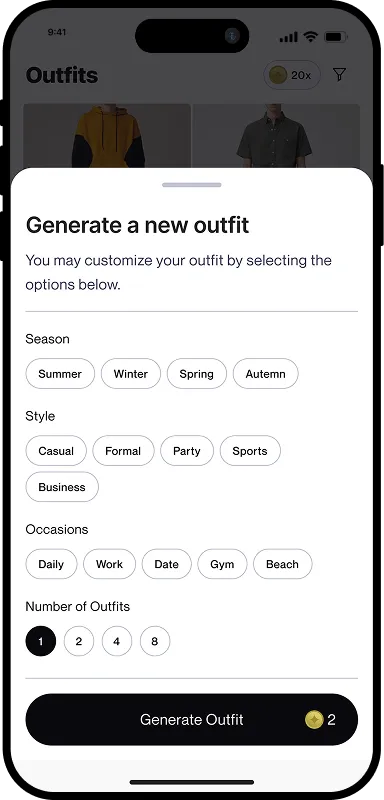The height and width of the screenshot is (800, 384).
Task: Open the dark shirt outfit thumbnail
Action: (x=276, y=136)
